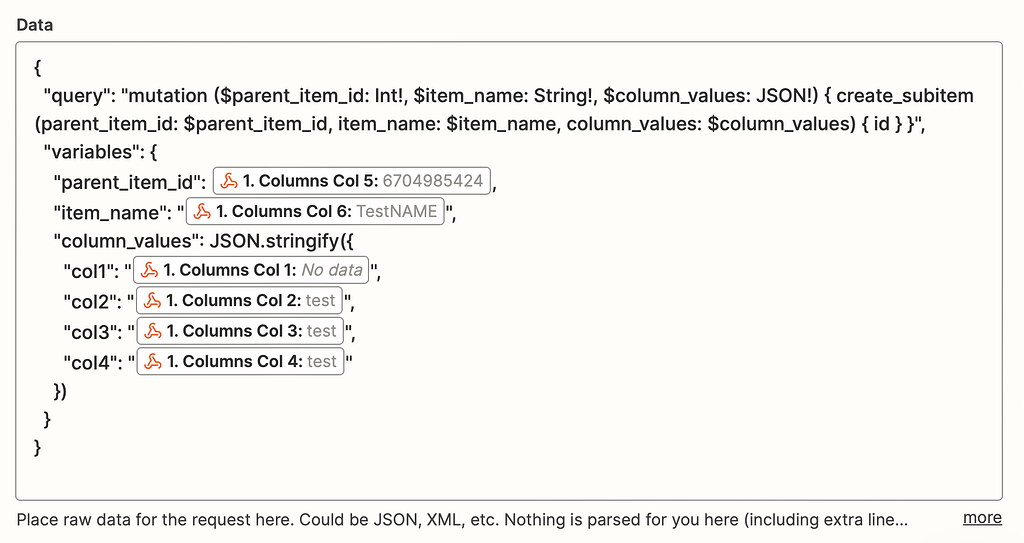This screenshot has height=543, width=1024.
Task: Open the 'more' help text link
Action: (x=982, y=518)
